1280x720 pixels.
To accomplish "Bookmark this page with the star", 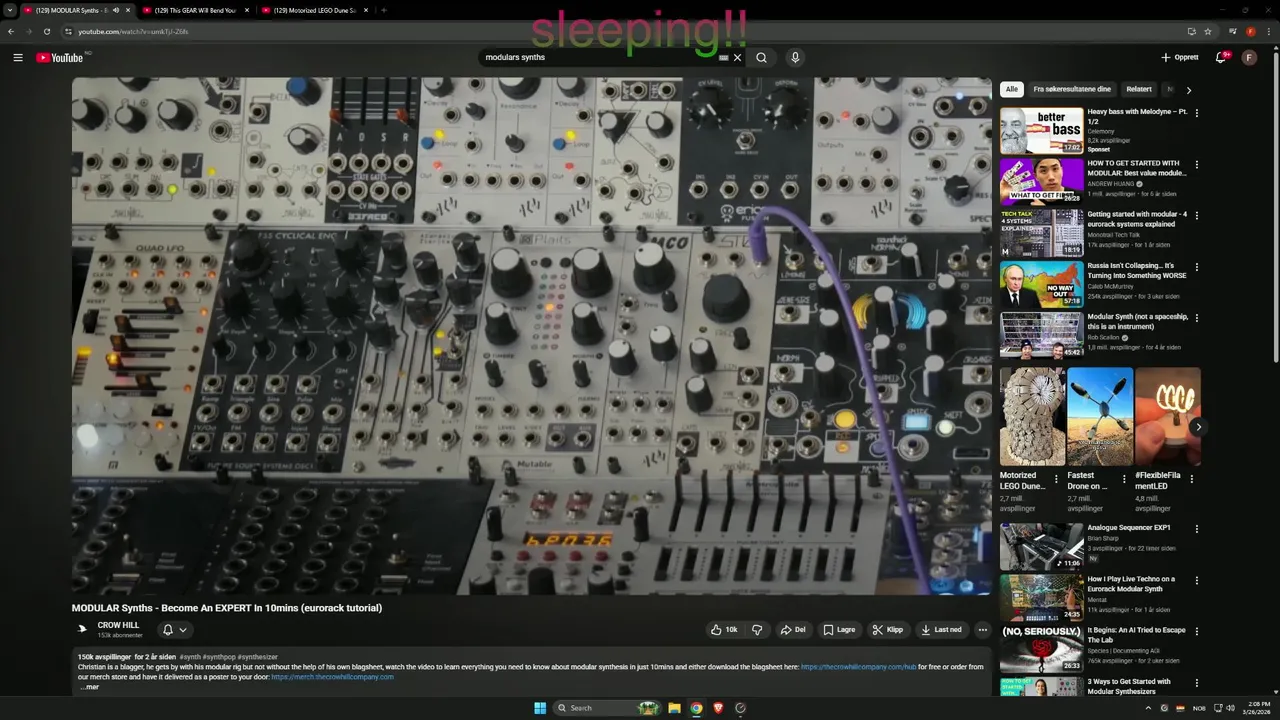I will point(1207,31).
